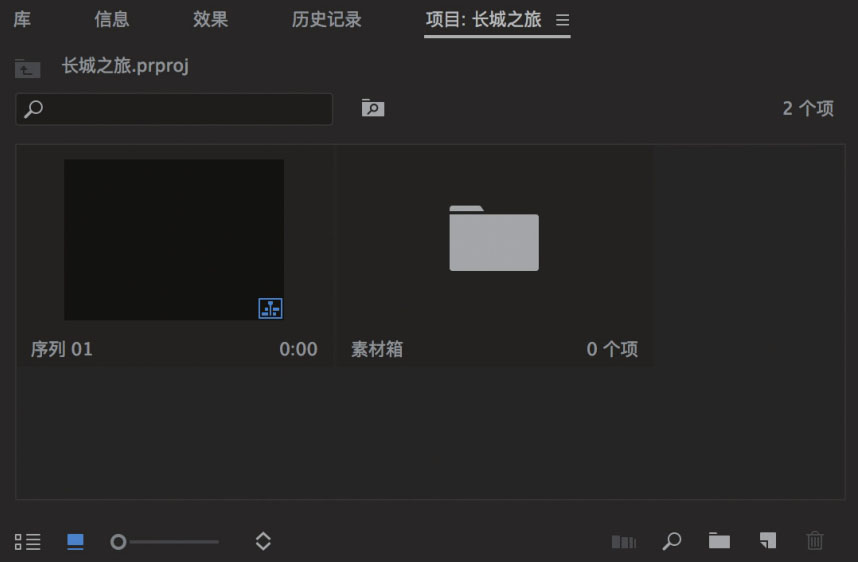Image resolution: width=858 pixels, height=562 pixels.
Task: Open the 历史记录 tab
Action: coord(326,19)
